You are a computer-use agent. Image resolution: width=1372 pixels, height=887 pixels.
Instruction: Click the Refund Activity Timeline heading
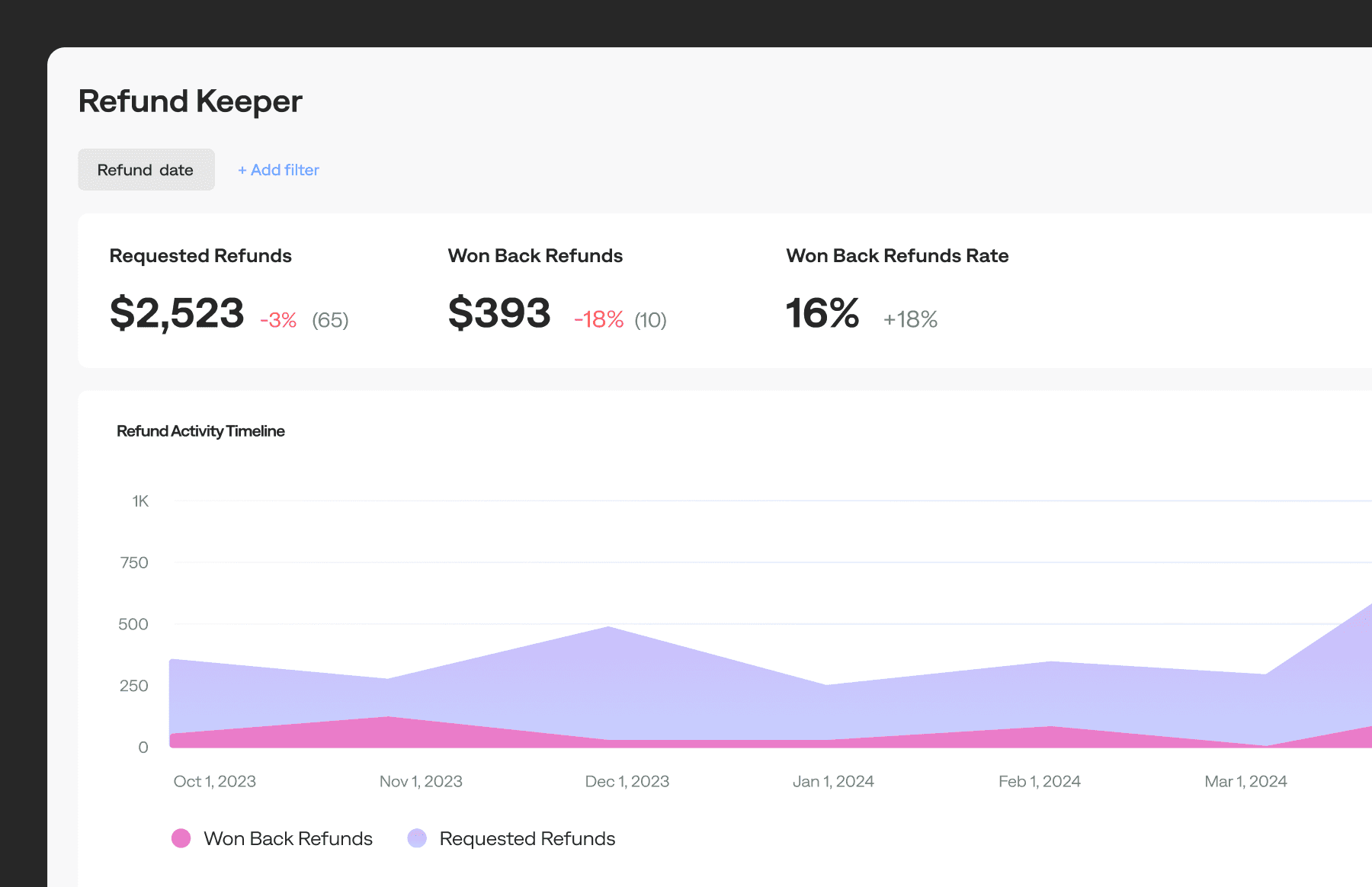(x=200, y=431)
